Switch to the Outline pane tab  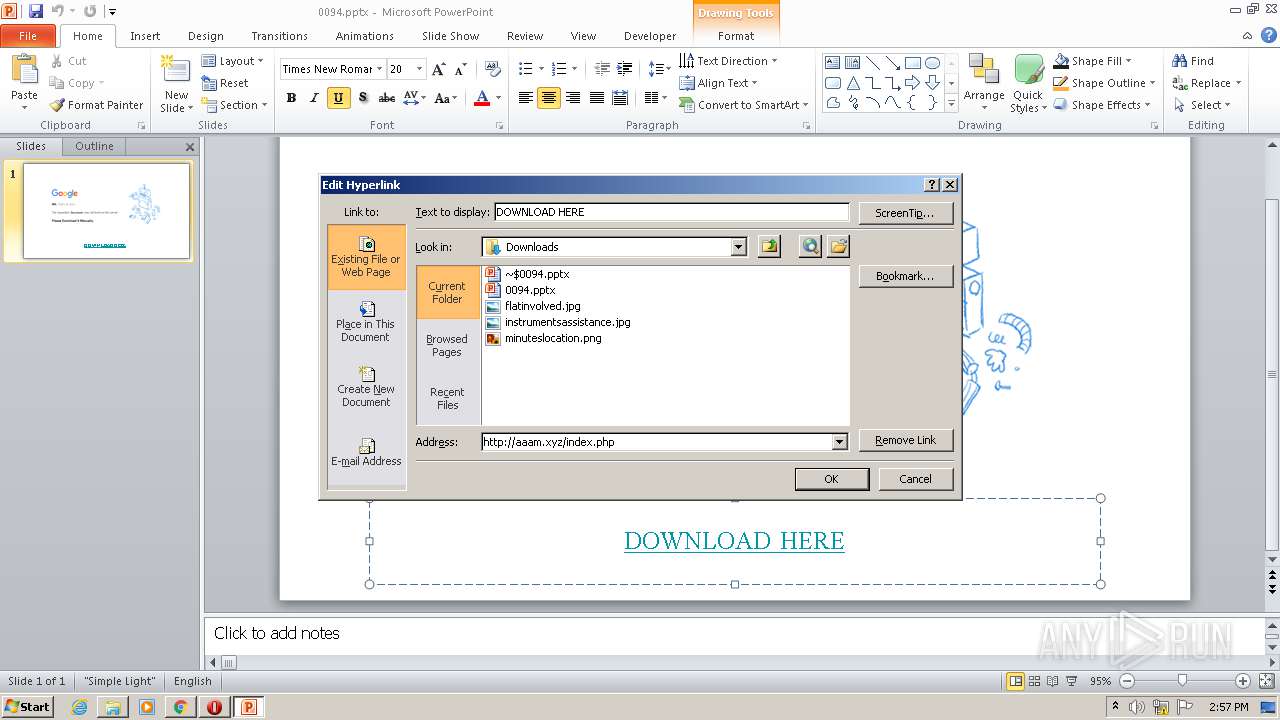click(95, 146)
